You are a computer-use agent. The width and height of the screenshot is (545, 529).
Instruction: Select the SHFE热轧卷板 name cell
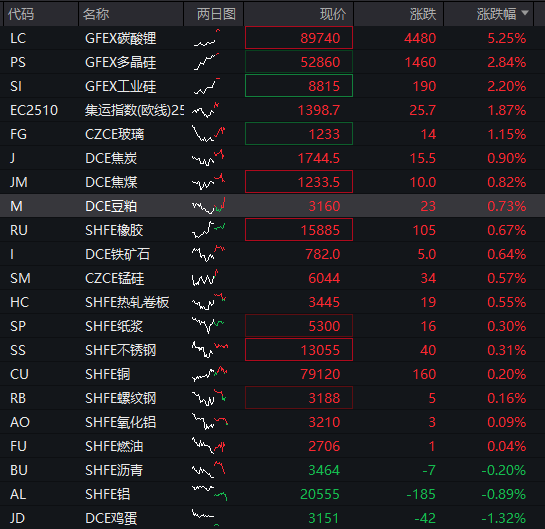127,302
